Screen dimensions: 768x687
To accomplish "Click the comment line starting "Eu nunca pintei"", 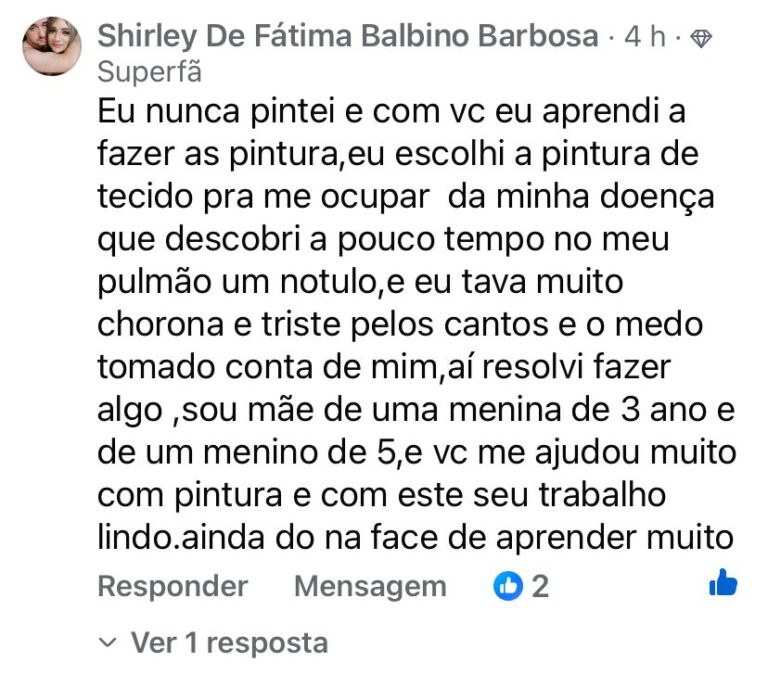I will (393, 111).
